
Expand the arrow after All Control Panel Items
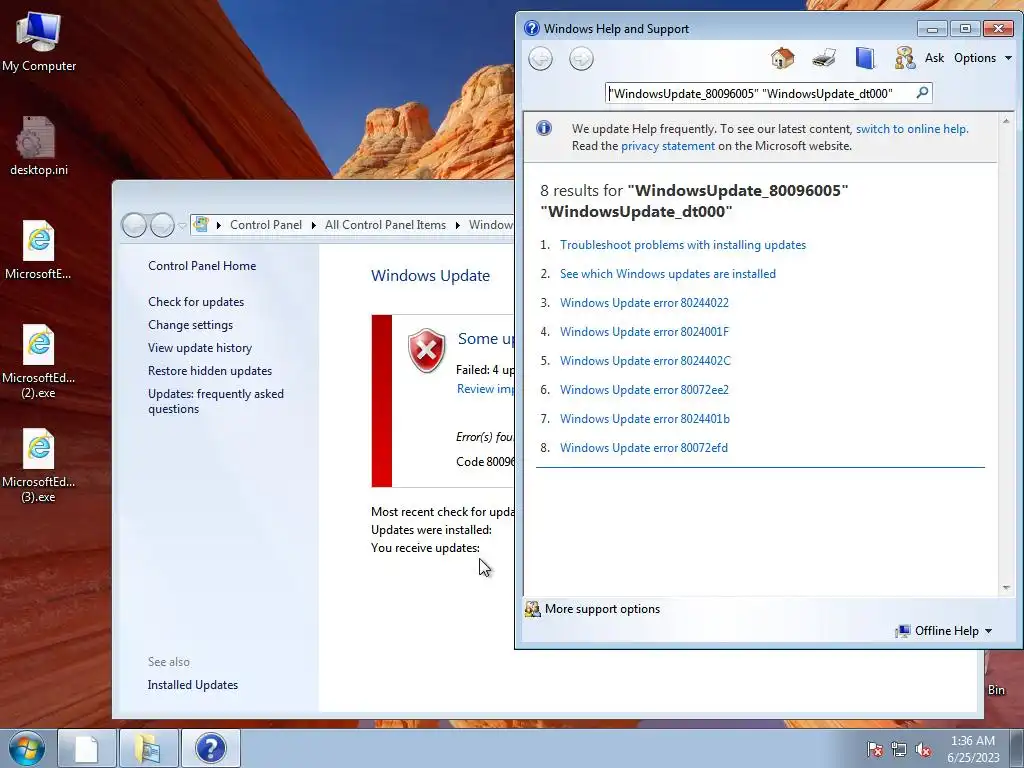click(458, 225)
